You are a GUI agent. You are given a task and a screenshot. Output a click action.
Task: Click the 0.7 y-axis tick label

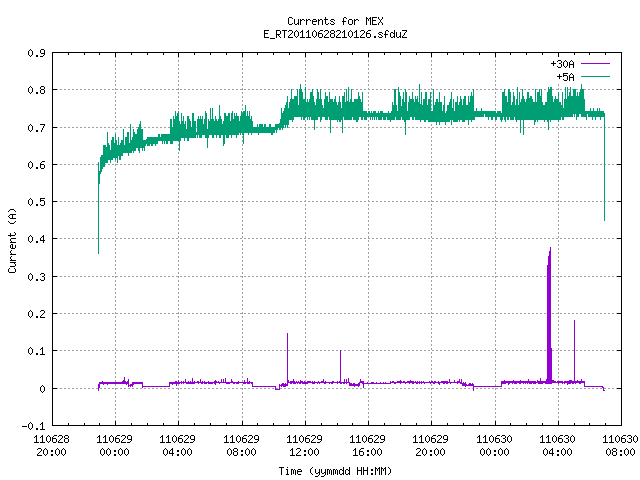pos(36,128)
